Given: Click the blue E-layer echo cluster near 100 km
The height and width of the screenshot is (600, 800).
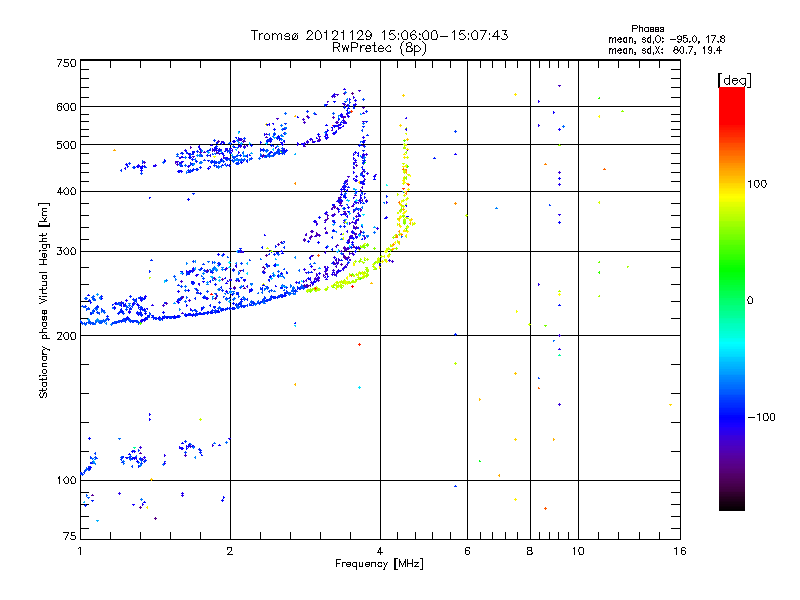Looking at the screenshot, I should point(135,458).
